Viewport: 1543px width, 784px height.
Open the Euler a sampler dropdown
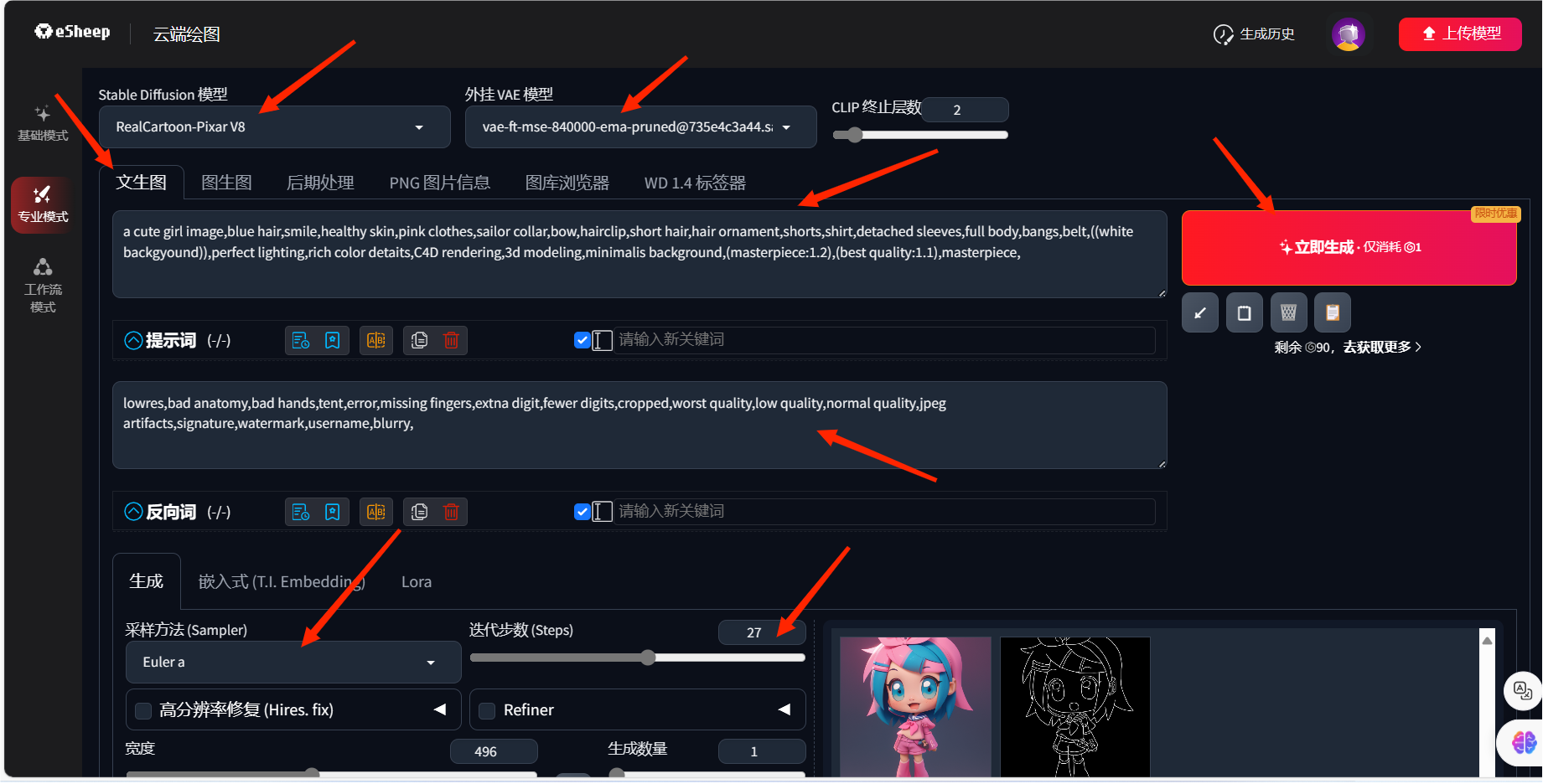(293, 663)
